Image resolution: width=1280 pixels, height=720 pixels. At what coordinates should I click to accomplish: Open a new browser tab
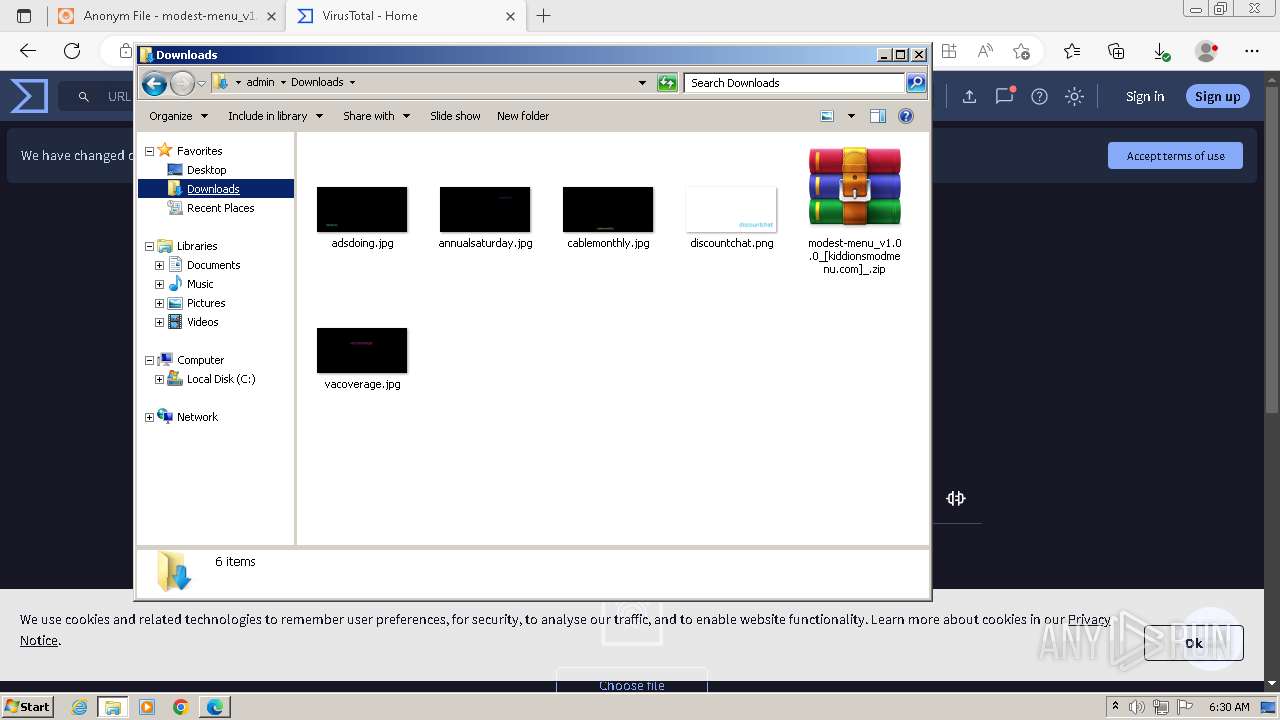544,16
